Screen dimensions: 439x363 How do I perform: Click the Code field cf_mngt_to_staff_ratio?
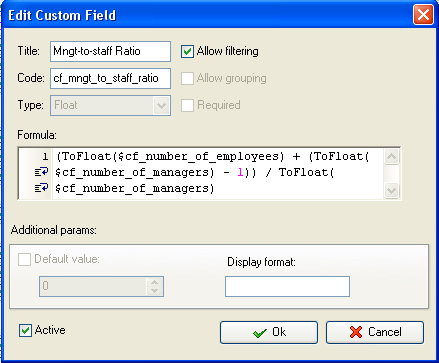point(110,78)
